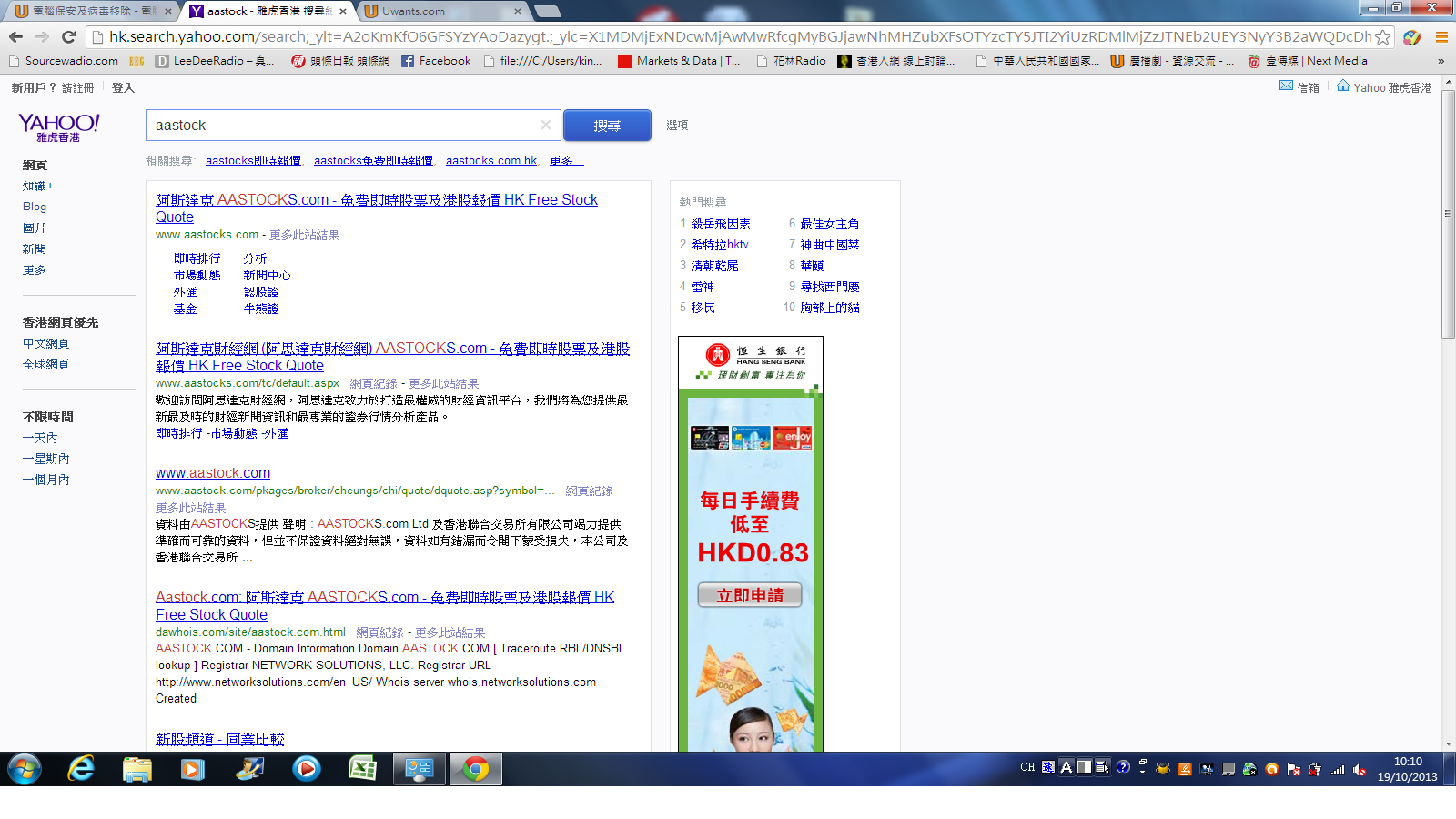The width and height of the screenshot is (1456, 819).
Task: Open File Explorer from the taskbar
Action: (x=137, y=769)
